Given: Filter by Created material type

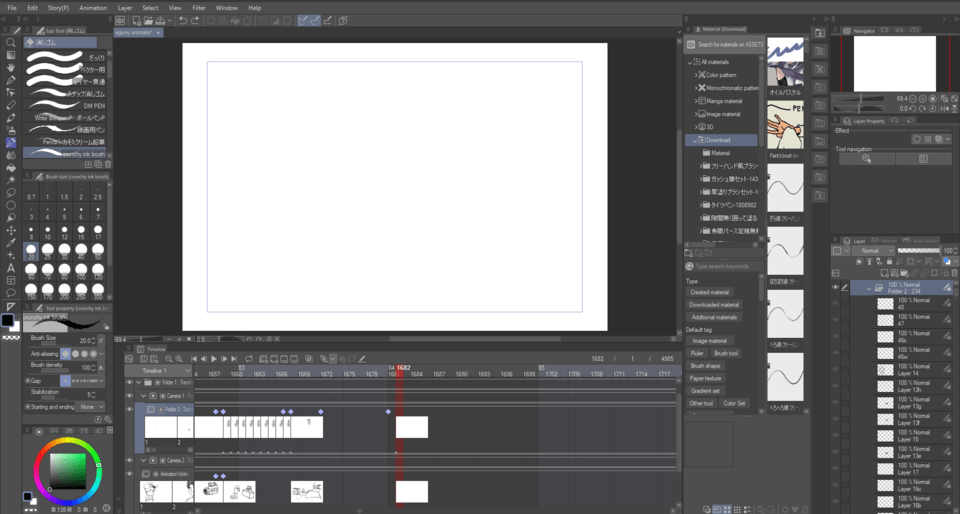Looking at the screenshot, I should (x=709, y=292).
